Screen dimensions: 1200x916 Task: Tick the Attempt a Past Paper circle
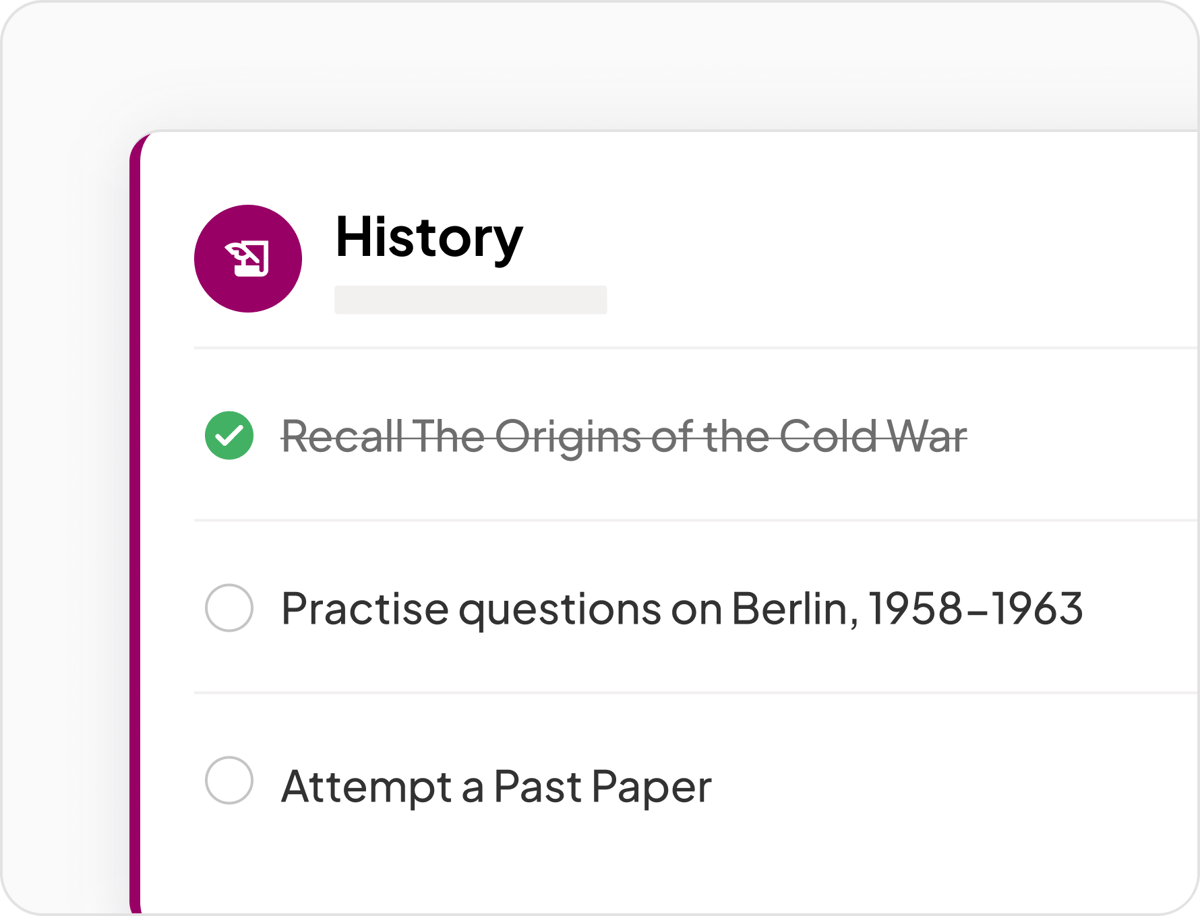229,781
